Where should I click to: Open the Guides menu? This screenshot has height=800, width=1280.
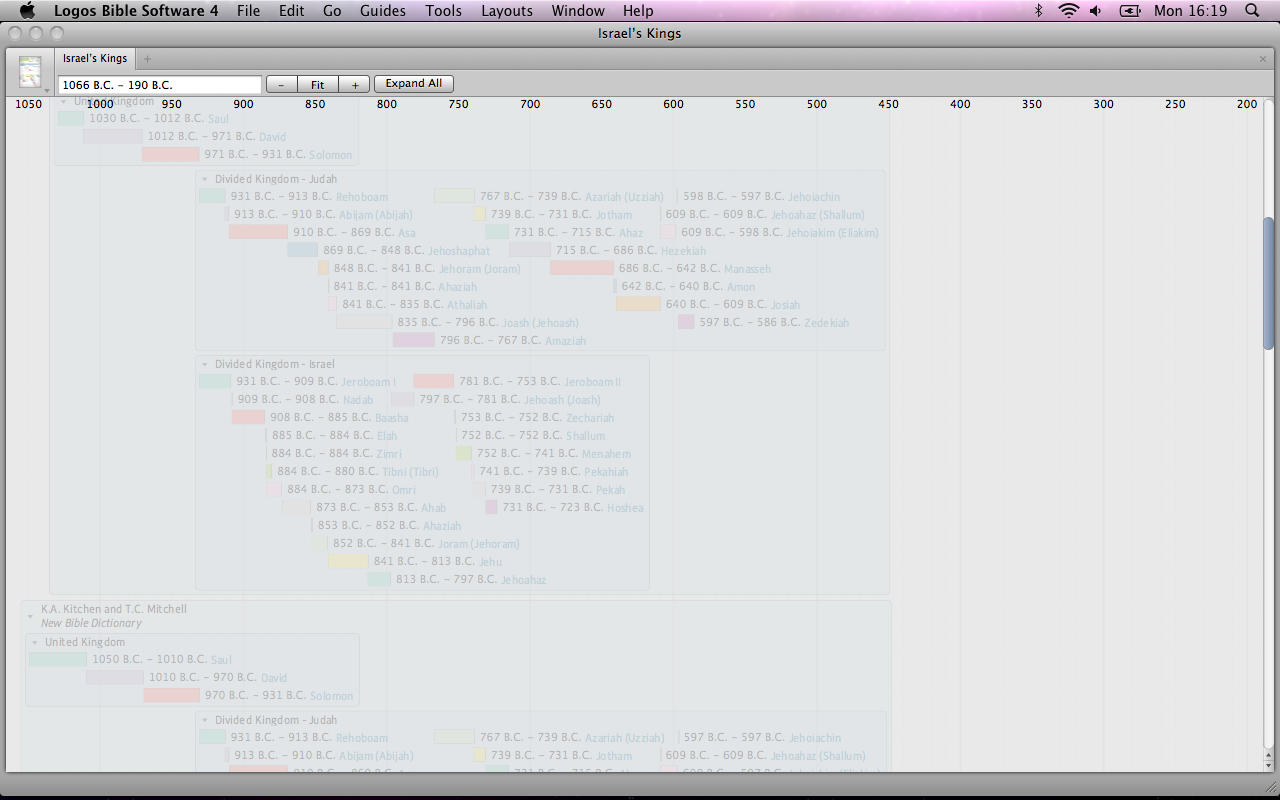pos(383,11)
